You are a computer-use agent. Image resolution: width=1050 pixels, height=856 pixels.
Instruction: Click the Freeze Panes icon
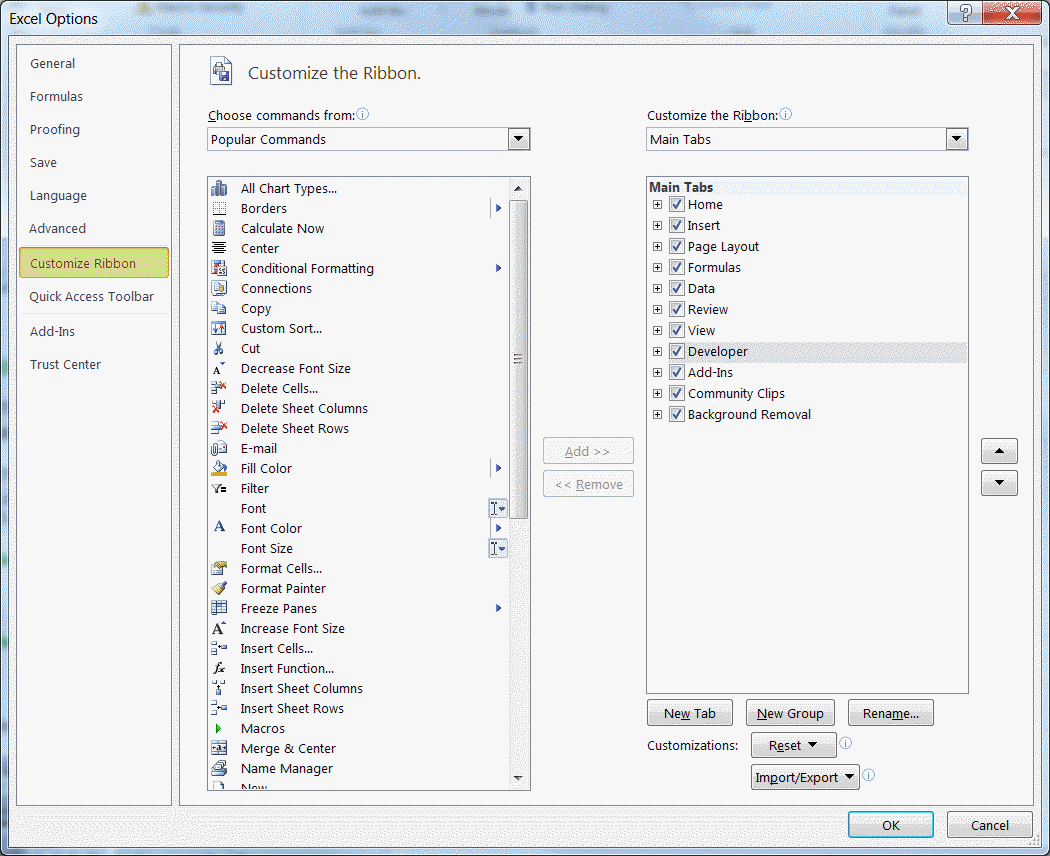pos(219,608)
